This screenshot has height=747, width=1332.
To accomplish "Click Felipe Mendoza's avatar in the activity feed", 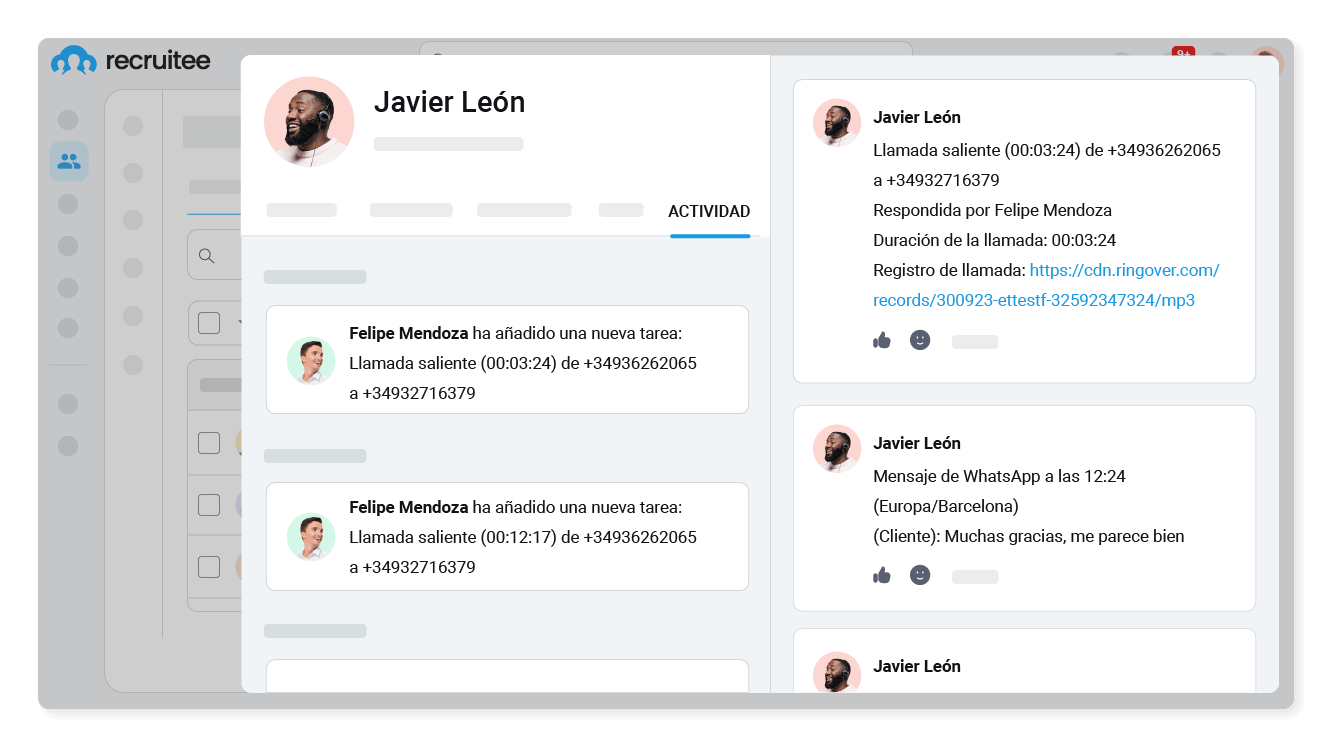I will (312, 359).
